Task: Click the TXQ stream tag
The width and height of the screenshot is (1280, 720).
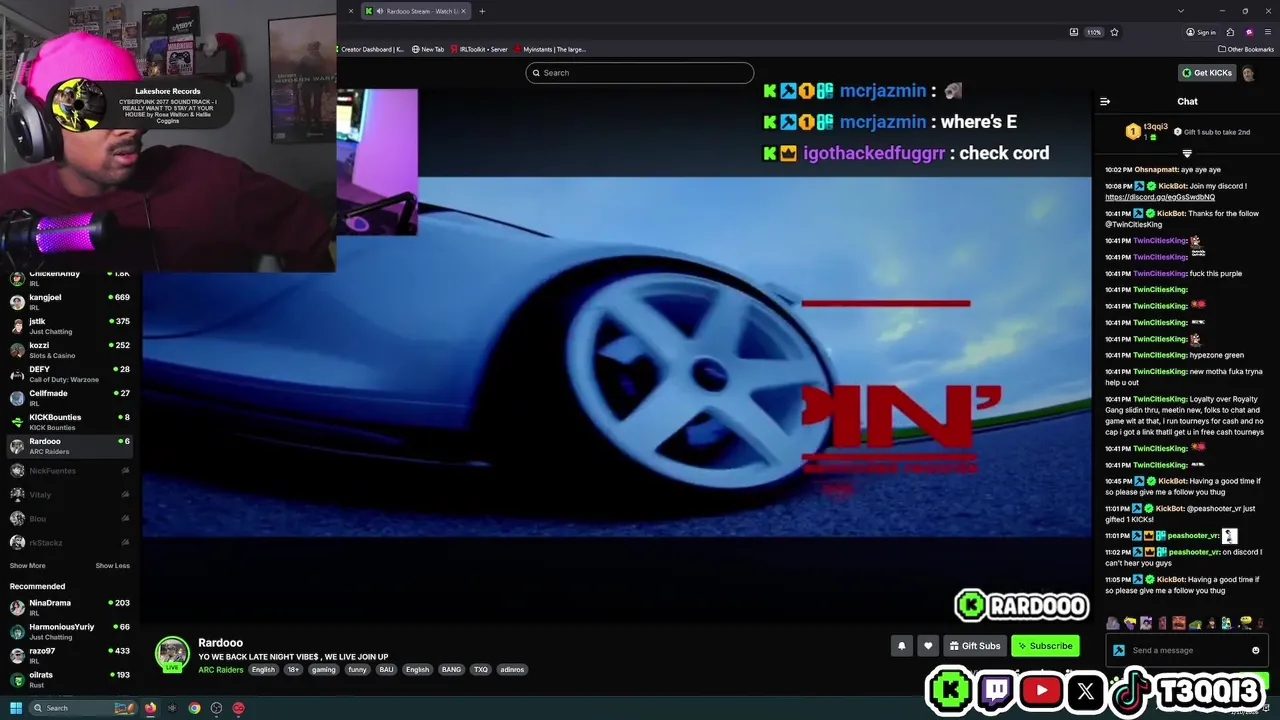Action: (x=481, y=670)
